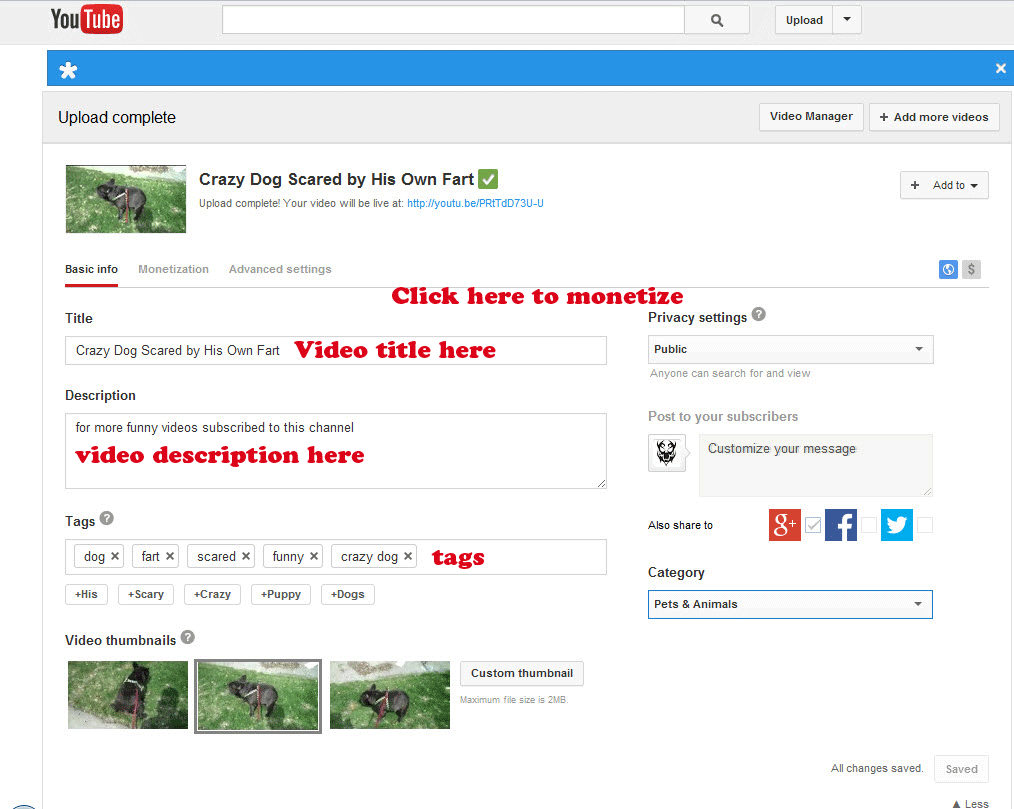Click the YouTube logo

point(86,18)
